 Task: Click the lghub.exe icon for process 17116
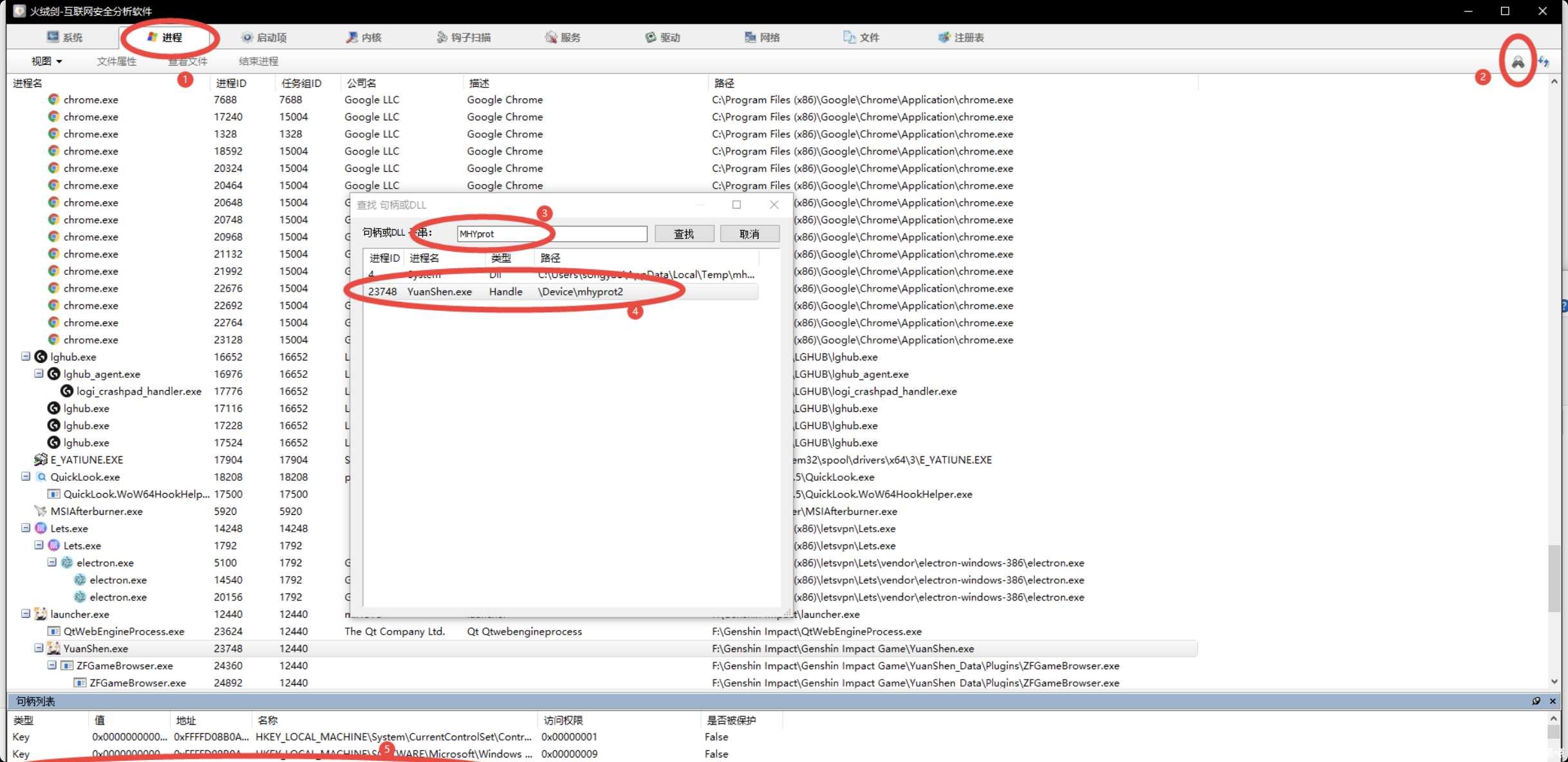tap(53, 408)
